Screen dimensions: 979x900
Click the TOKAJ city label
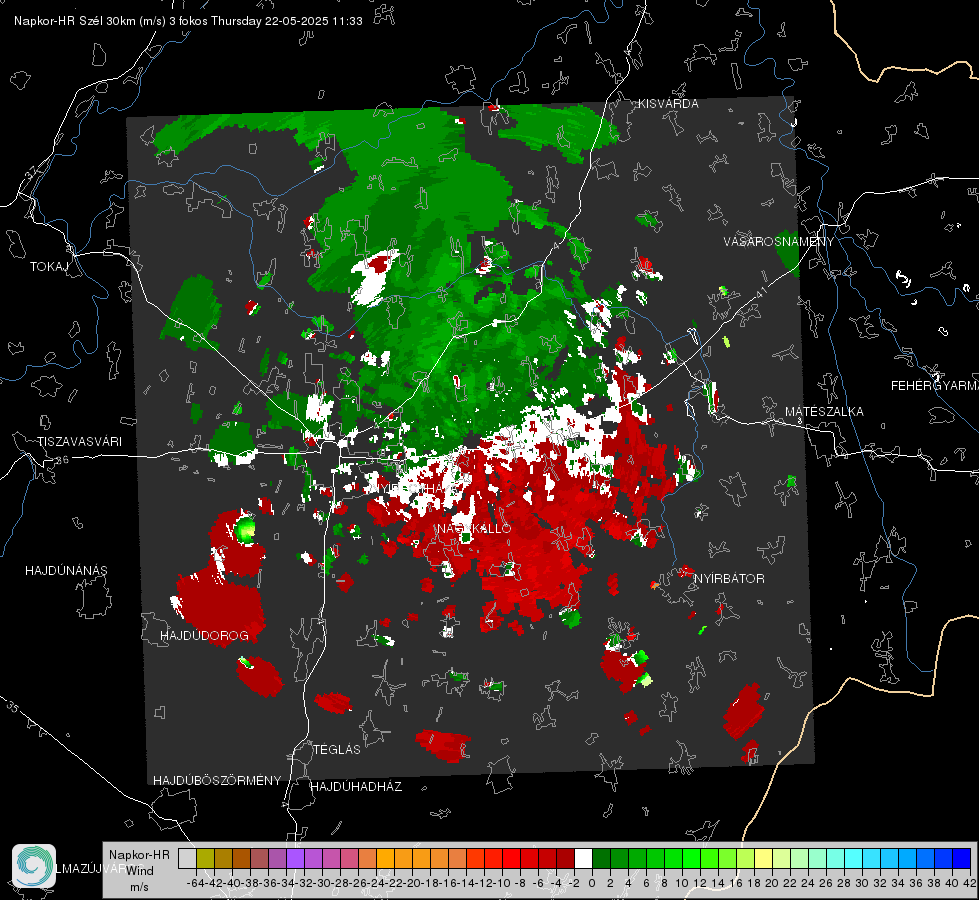49,267
